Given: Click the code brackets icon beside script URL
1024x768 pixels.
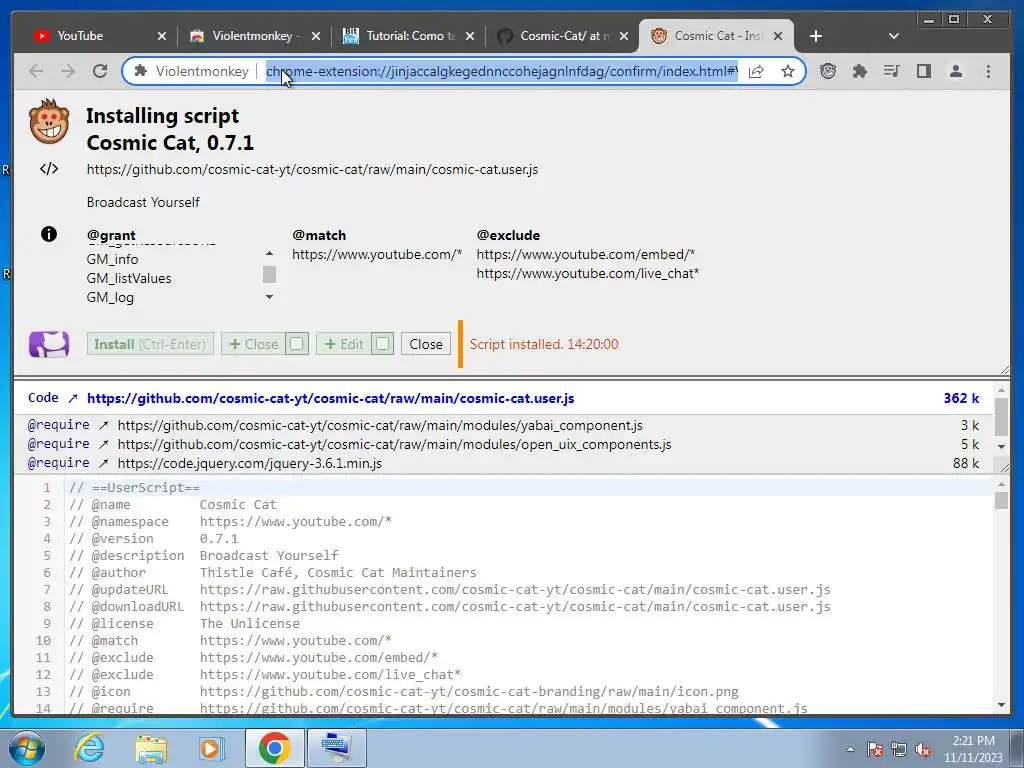Looking at the screenshot, I should point(49,169).
